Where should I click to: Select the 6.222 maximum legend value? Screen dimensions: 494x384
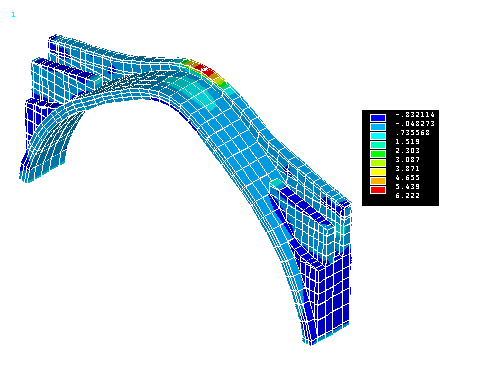click(407, 196)
